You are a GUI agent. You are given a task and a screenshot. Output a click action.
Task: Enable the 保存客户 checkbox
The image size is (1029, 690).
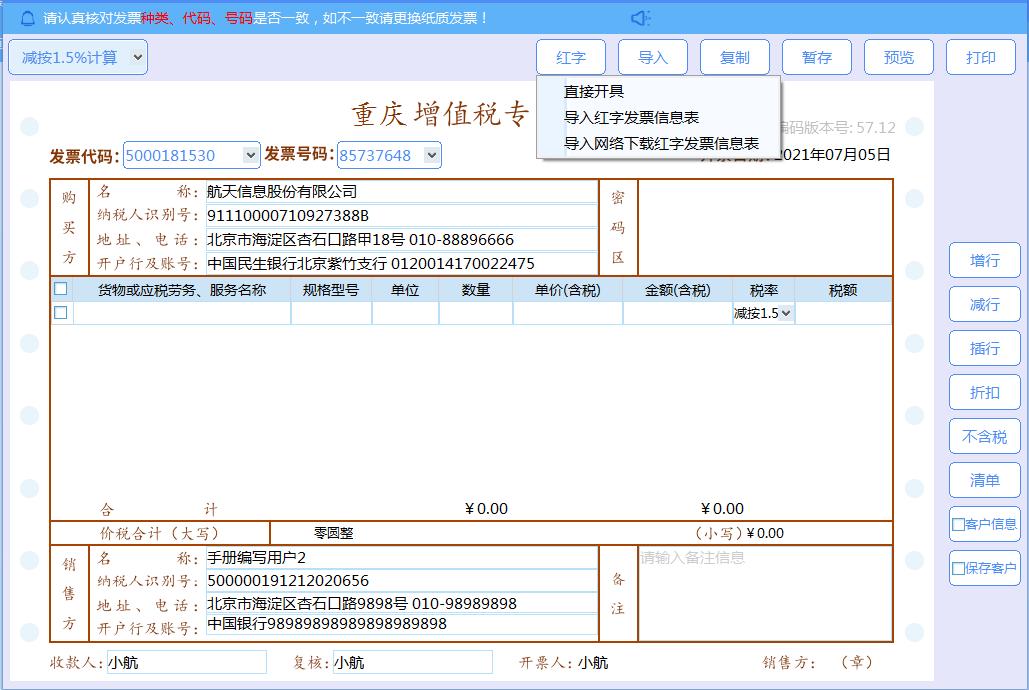[957, 568]
